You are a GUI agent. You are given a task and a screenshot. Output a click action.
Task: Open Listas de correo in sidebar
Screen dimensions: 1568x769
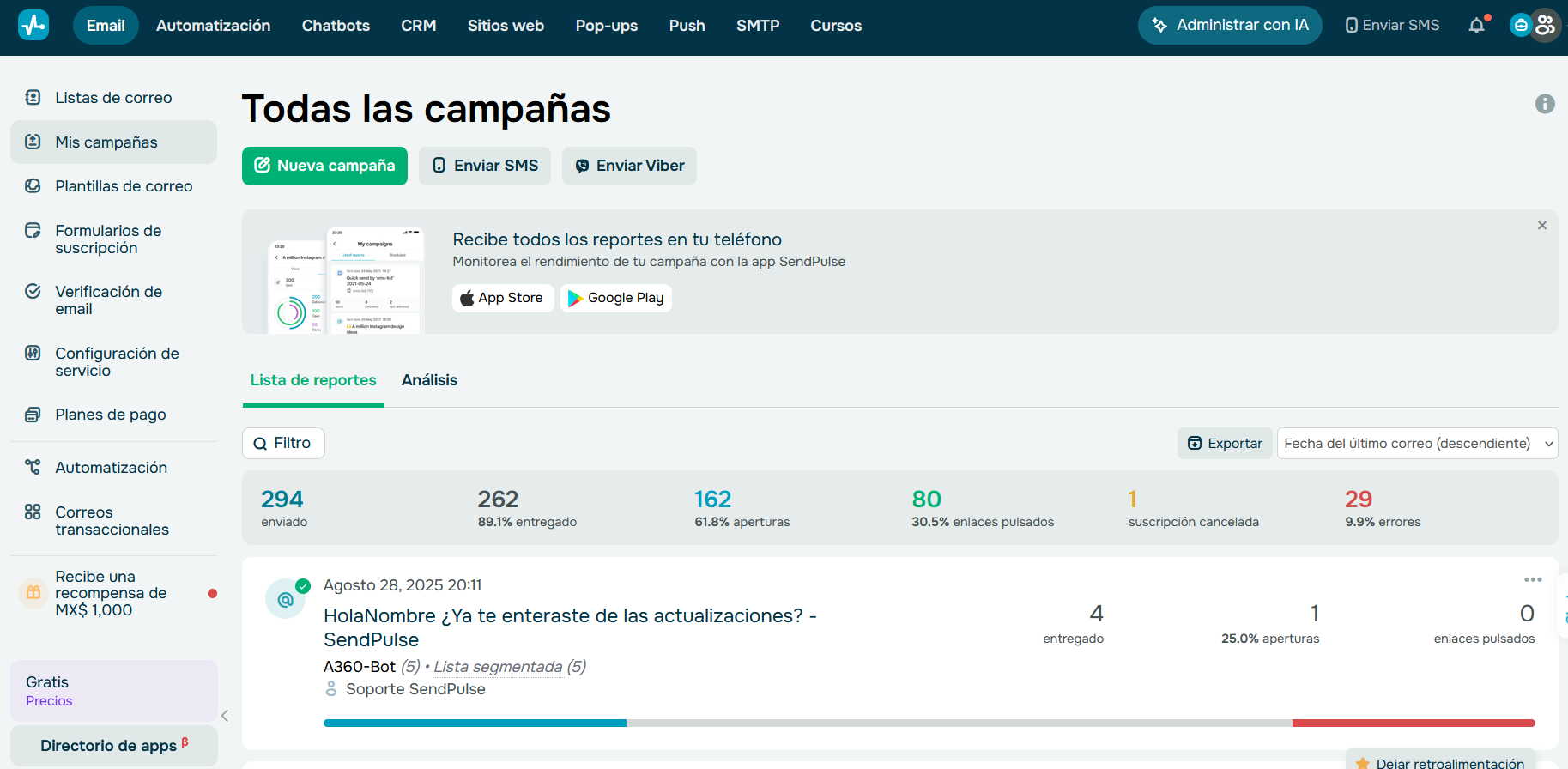pos(113,98)
